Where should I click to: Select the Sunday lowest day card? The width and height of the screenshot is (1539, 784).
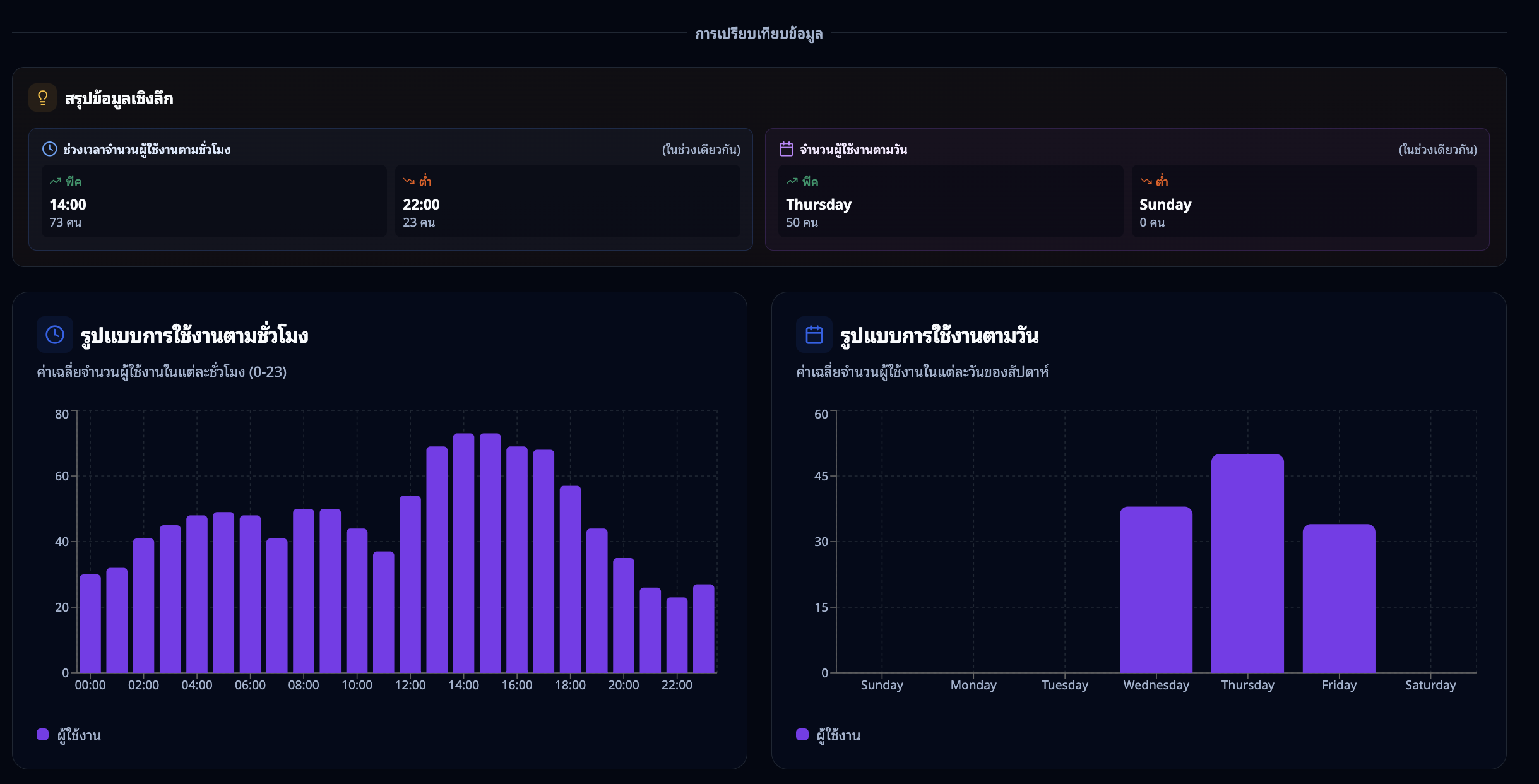[1304, 201]
